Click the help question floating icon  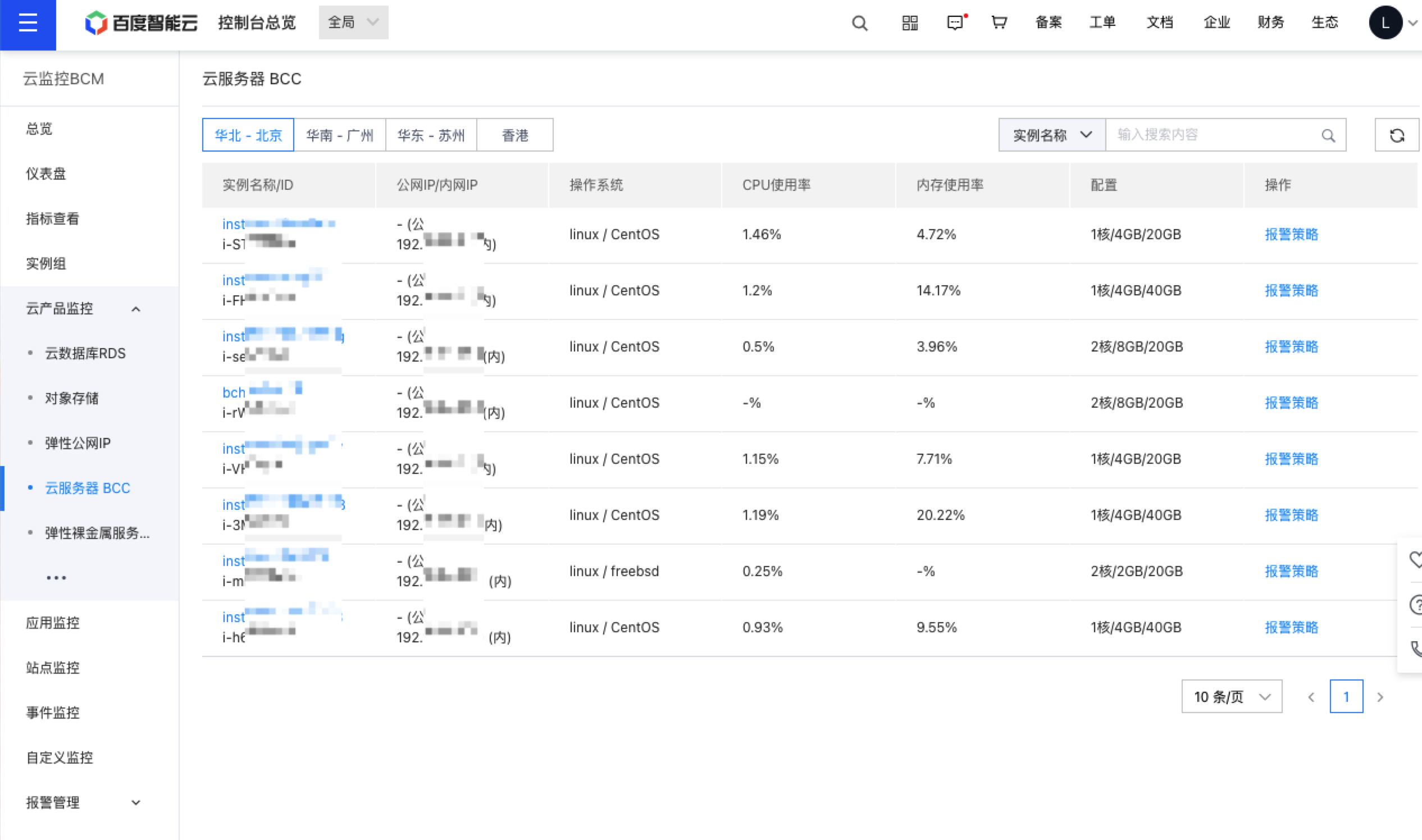[1415, 605]
